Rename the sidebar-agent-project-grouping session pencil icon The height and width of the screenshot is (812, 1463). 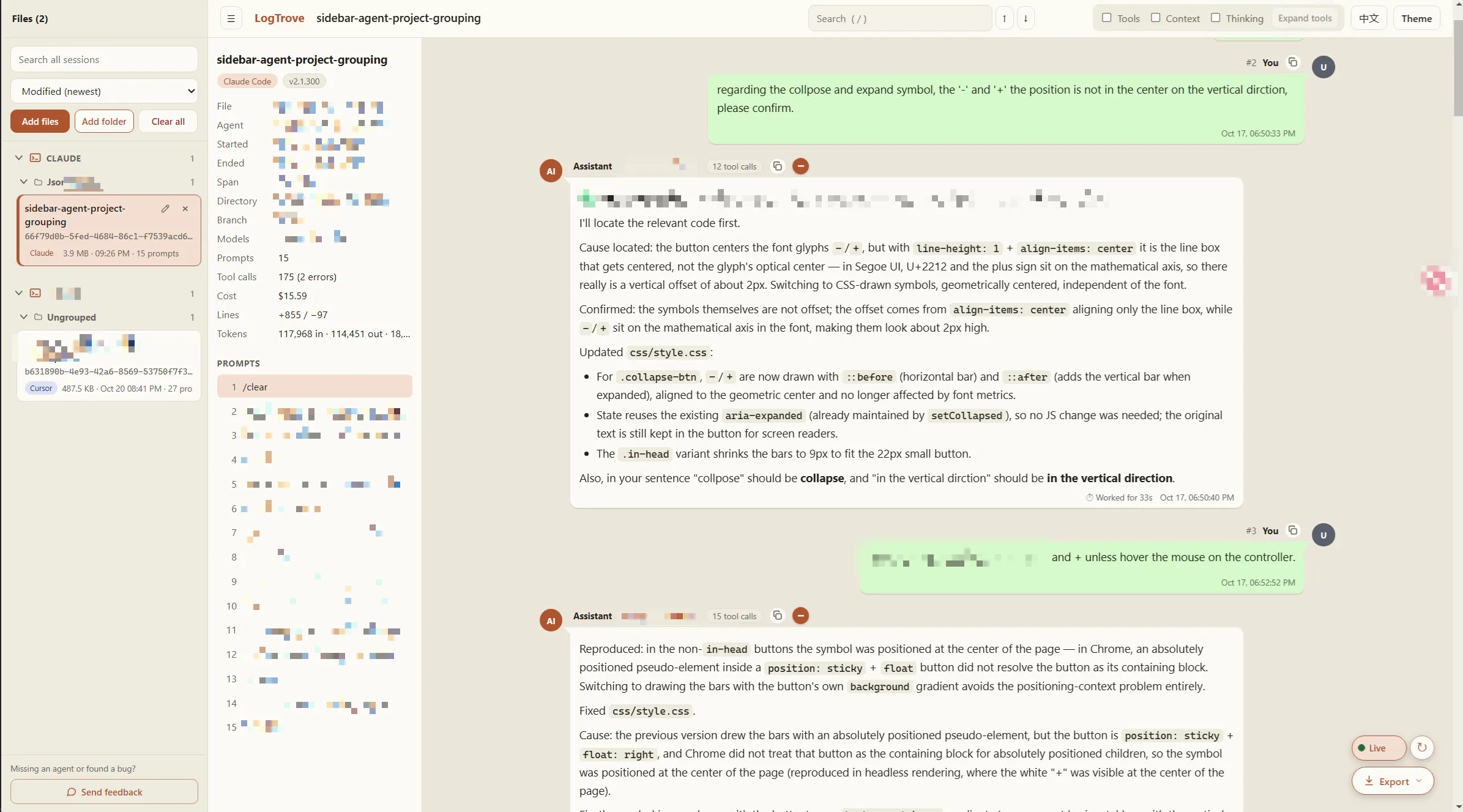click(x=165, y=209)
